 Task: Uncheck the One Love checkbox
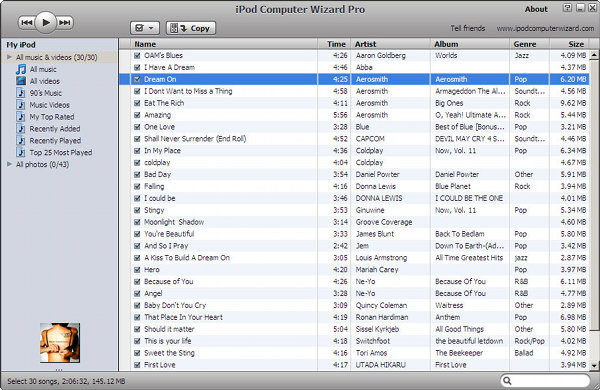click(x=137, y=127)
